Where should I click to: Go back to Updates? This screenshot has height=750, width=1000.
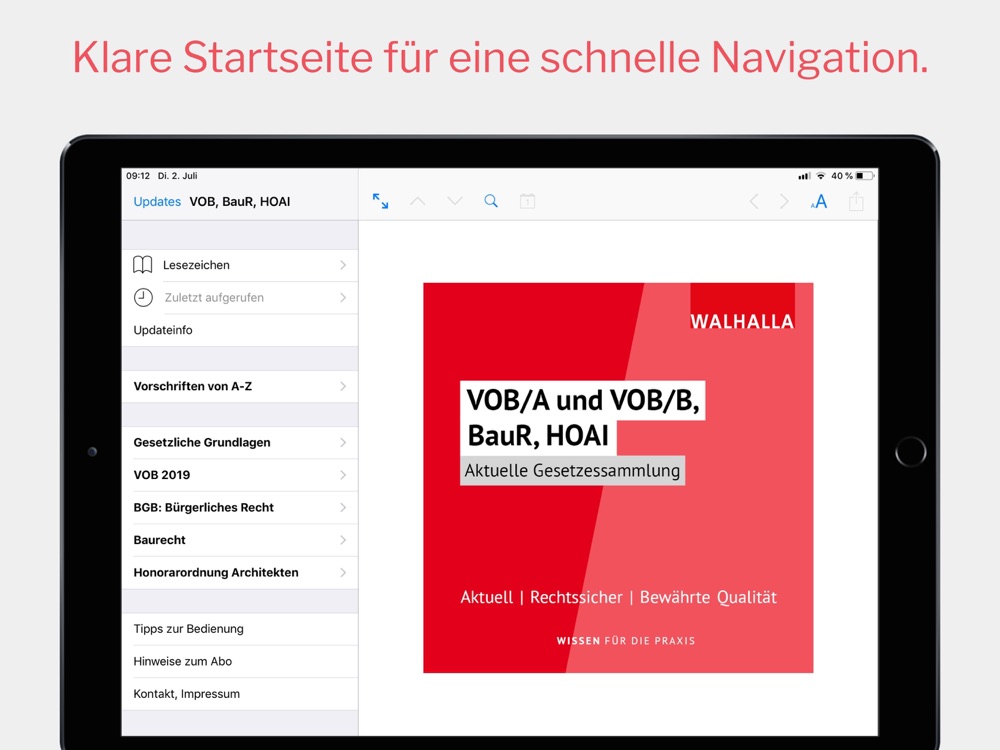(157, 202)
